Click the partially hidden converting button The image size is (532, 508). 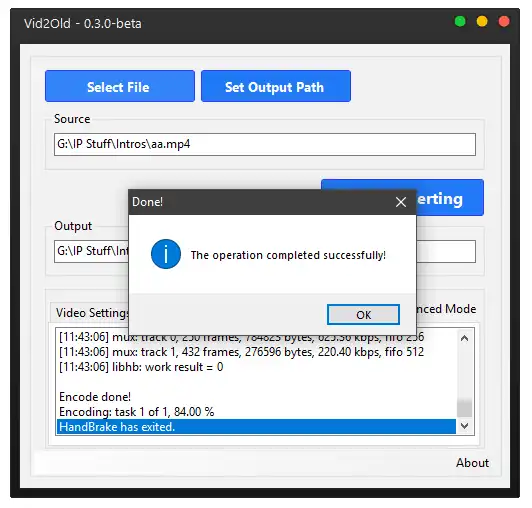pyautogui.click(x=450, y=197)
